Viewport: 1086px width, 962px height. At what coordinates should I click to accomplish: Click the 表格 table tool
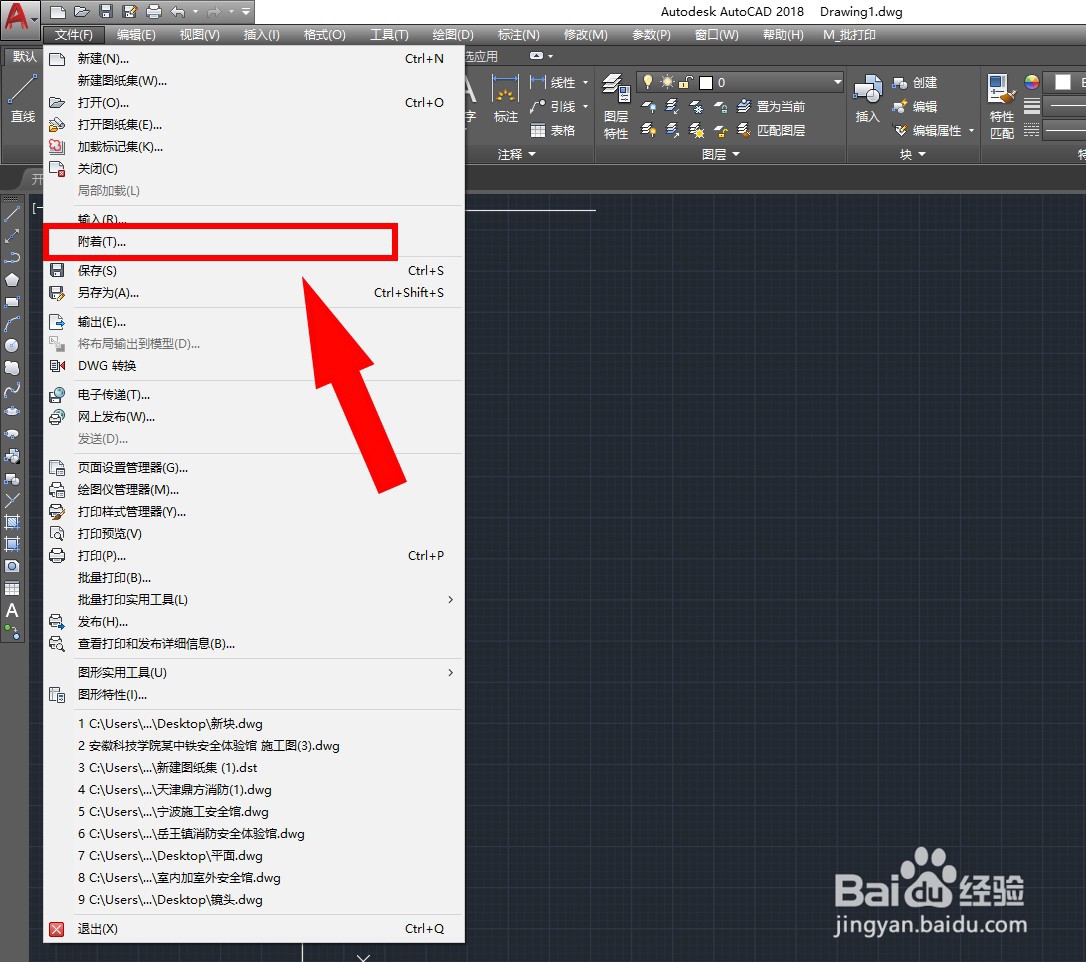[553, 130]
